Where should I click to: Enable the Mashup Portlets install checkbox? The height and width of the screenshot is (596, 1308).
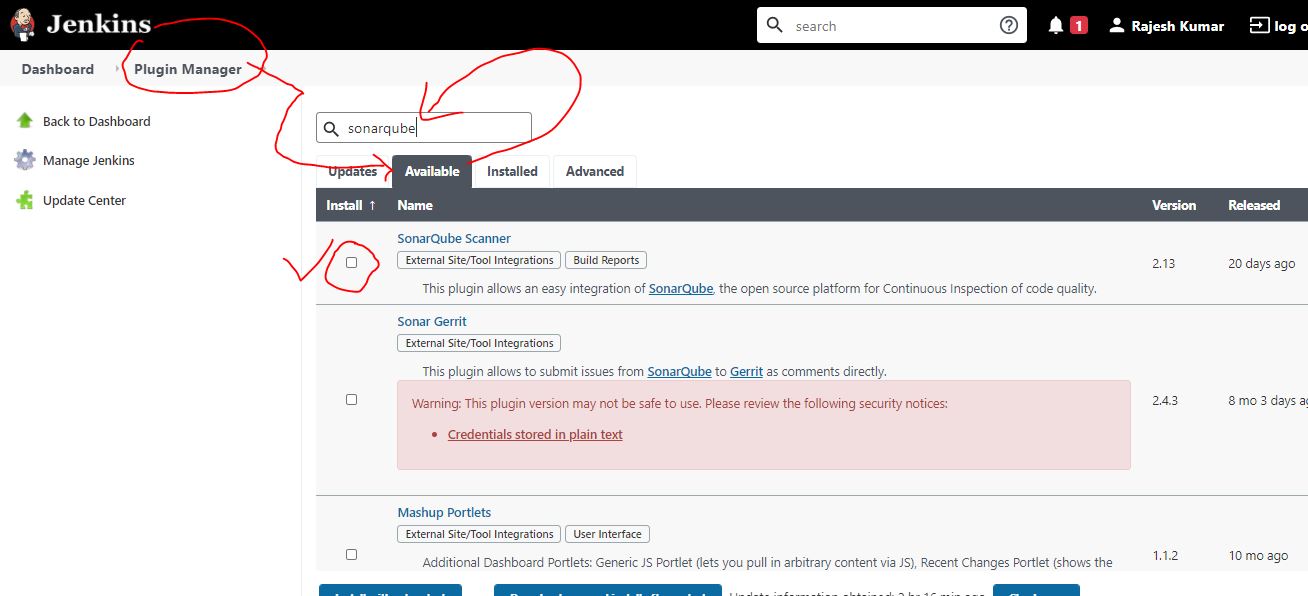pos(351,554)
